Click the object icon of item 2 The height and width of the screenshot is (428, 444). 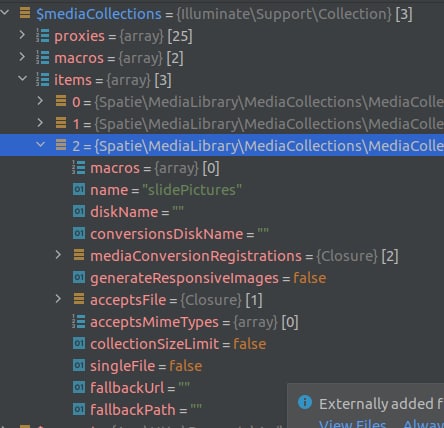[61, 145]
